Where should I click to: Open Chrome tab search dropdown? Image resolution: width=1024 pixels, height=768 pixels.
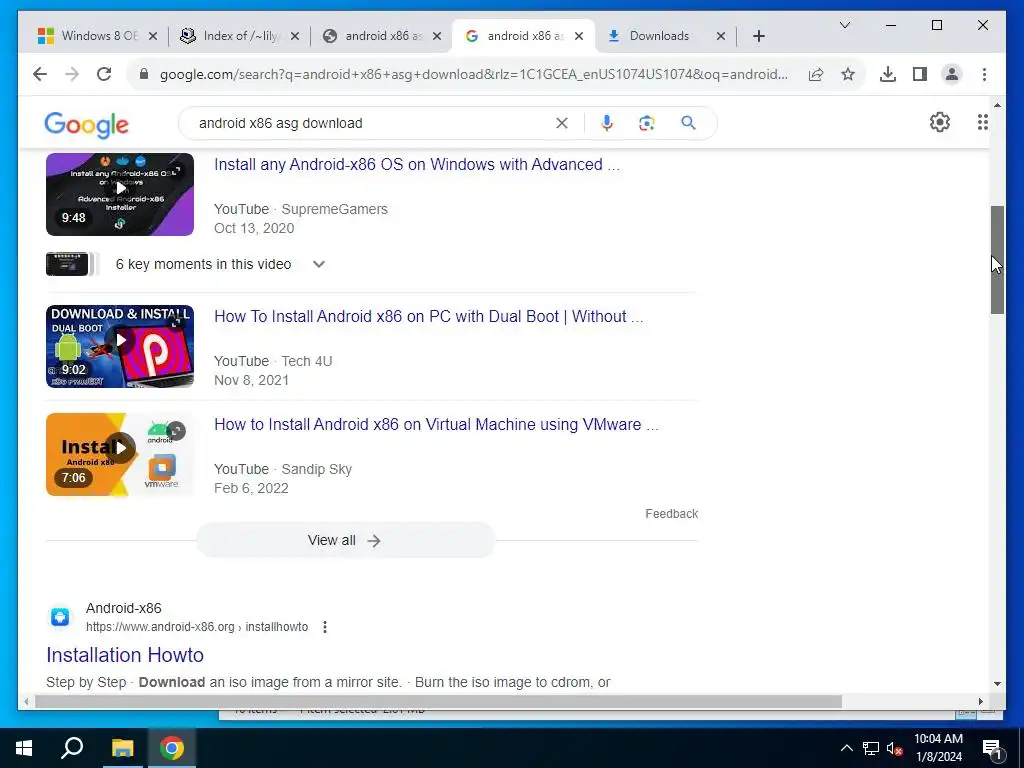click(x=844, y=25)
